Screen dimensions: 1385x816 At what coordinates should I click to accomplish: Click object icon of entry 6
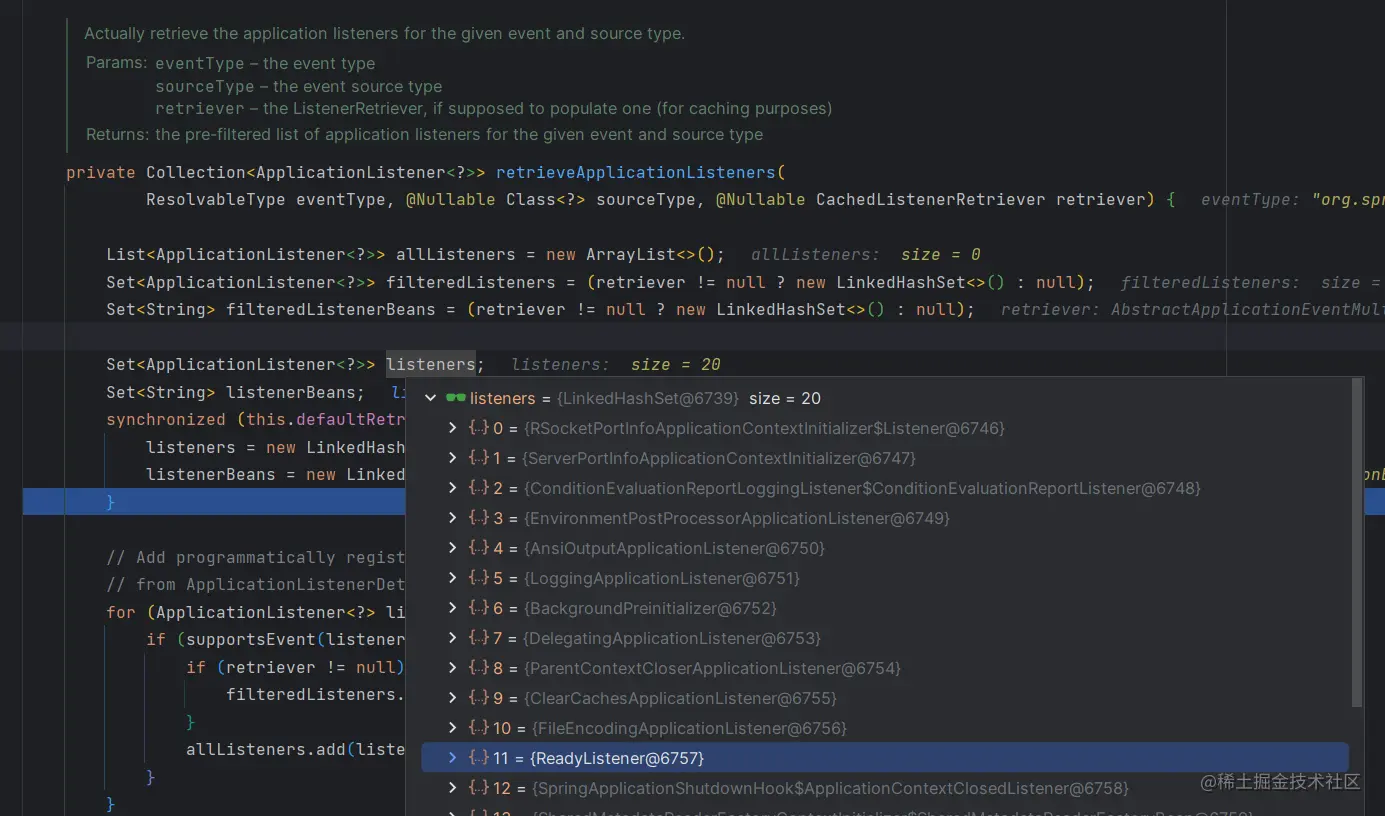(478, 608)
